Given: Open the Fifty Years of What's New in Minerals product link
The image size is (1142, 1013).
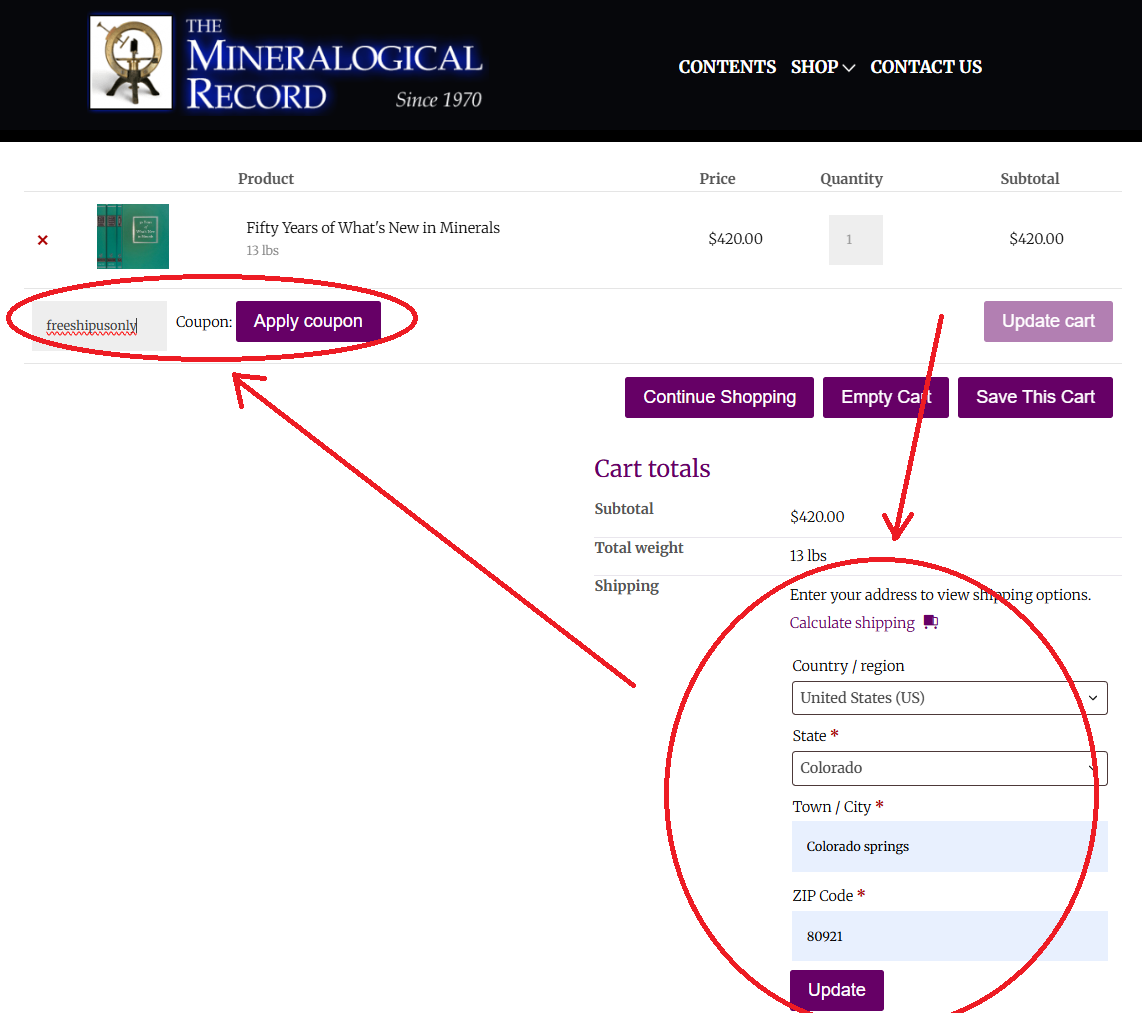Looking at the screenshot, I should pyautogui.click(x=373, y=227).
